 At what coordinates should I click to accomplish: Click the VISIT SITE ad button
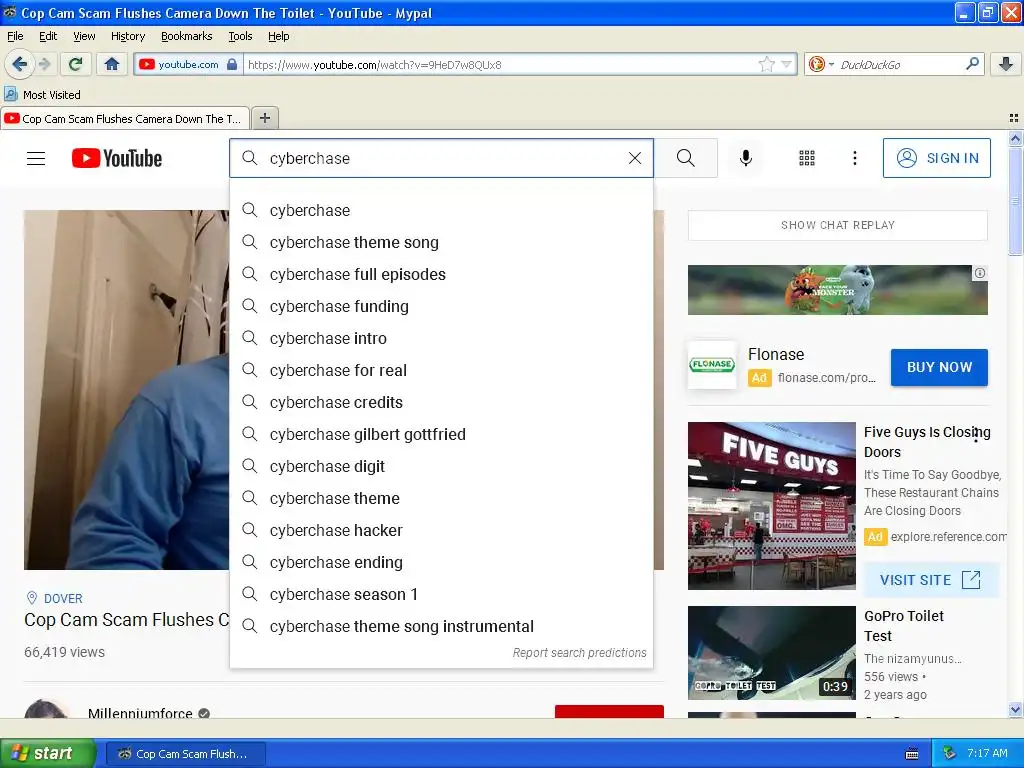pyautogui.click(x=930, y=580)
